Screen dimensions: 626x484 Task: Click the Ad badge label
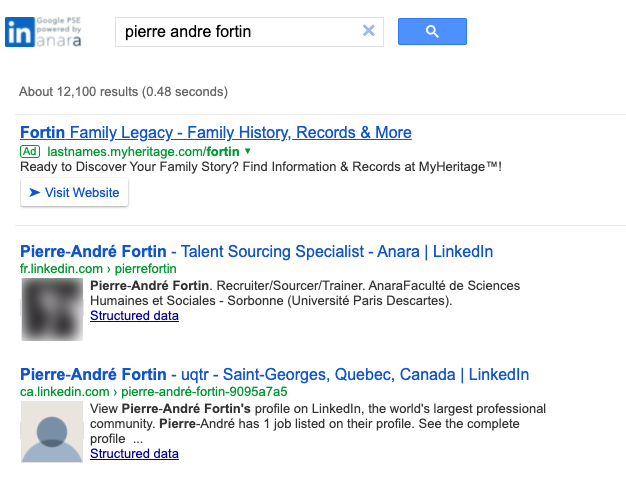30,152
